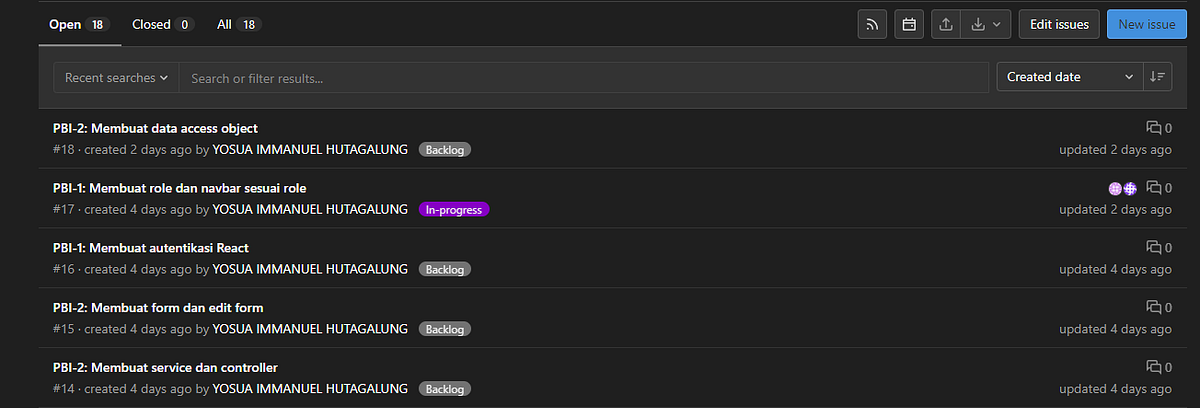This screenshot has height=408, width=1200.
Task: Switch to the Closed issues tab
Action: pyautogui.click(x=162, y=24)
